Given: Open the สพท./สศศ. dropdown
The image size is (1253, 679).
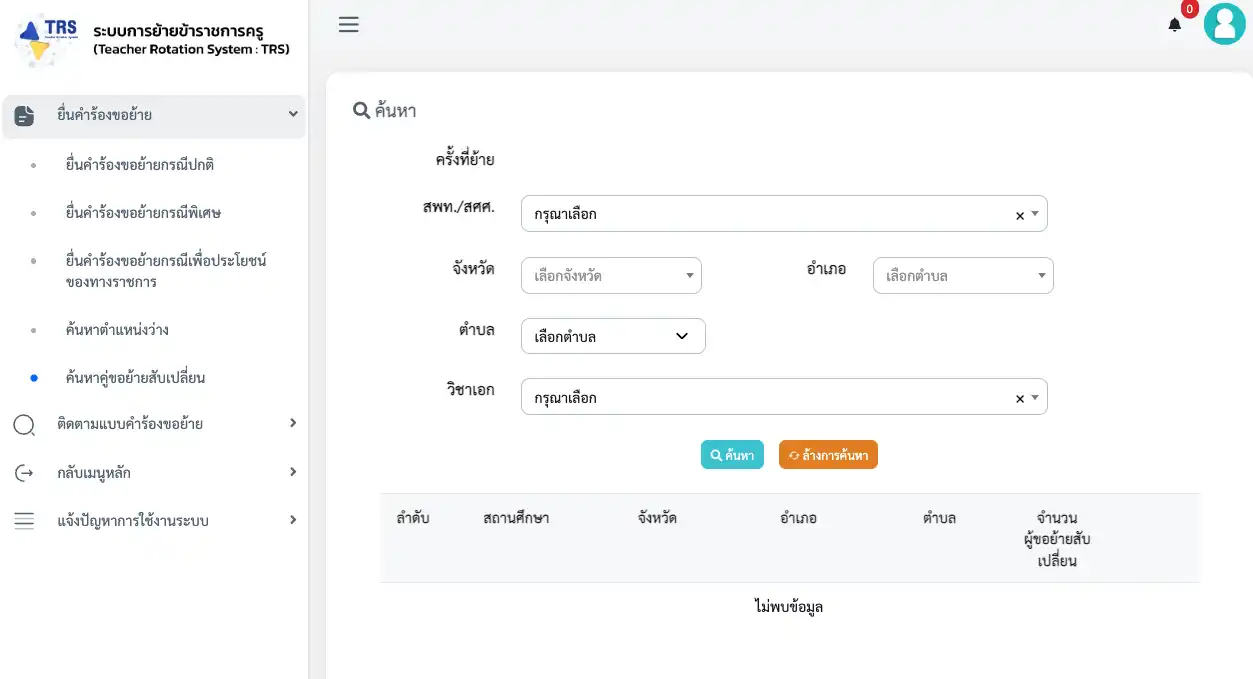Looking at the screenshot, I should click(784, 214).
